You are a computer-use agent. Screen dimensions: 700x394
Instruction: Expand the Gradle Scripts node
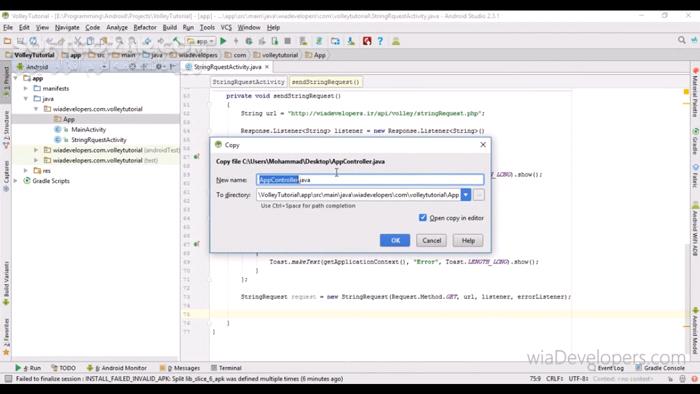pyautogui.click(x=16, y=181)
